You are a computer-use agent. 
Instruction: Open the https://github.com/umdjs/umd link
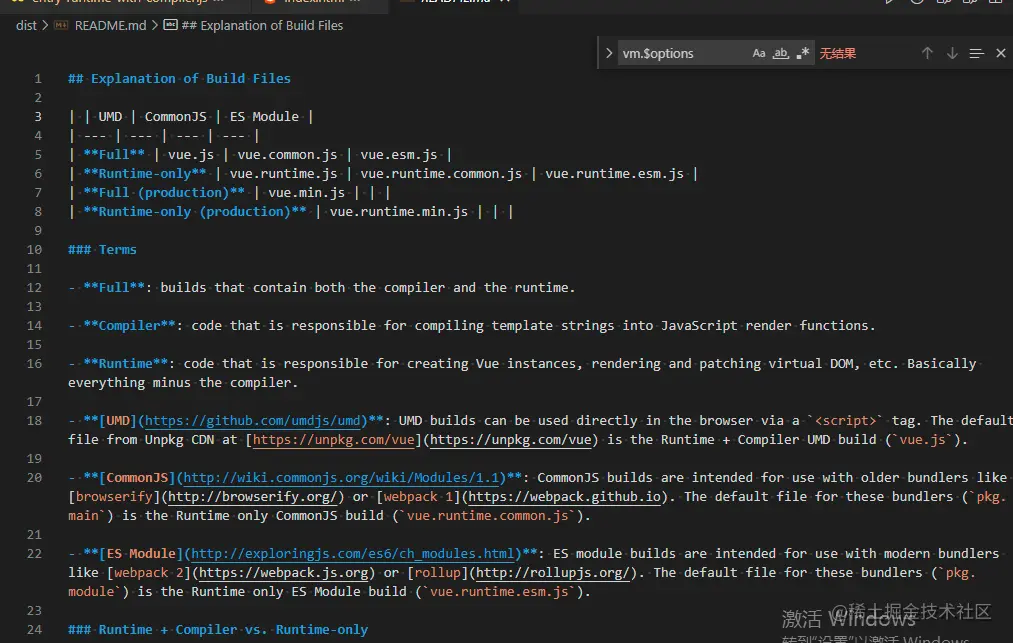(253, 421)
